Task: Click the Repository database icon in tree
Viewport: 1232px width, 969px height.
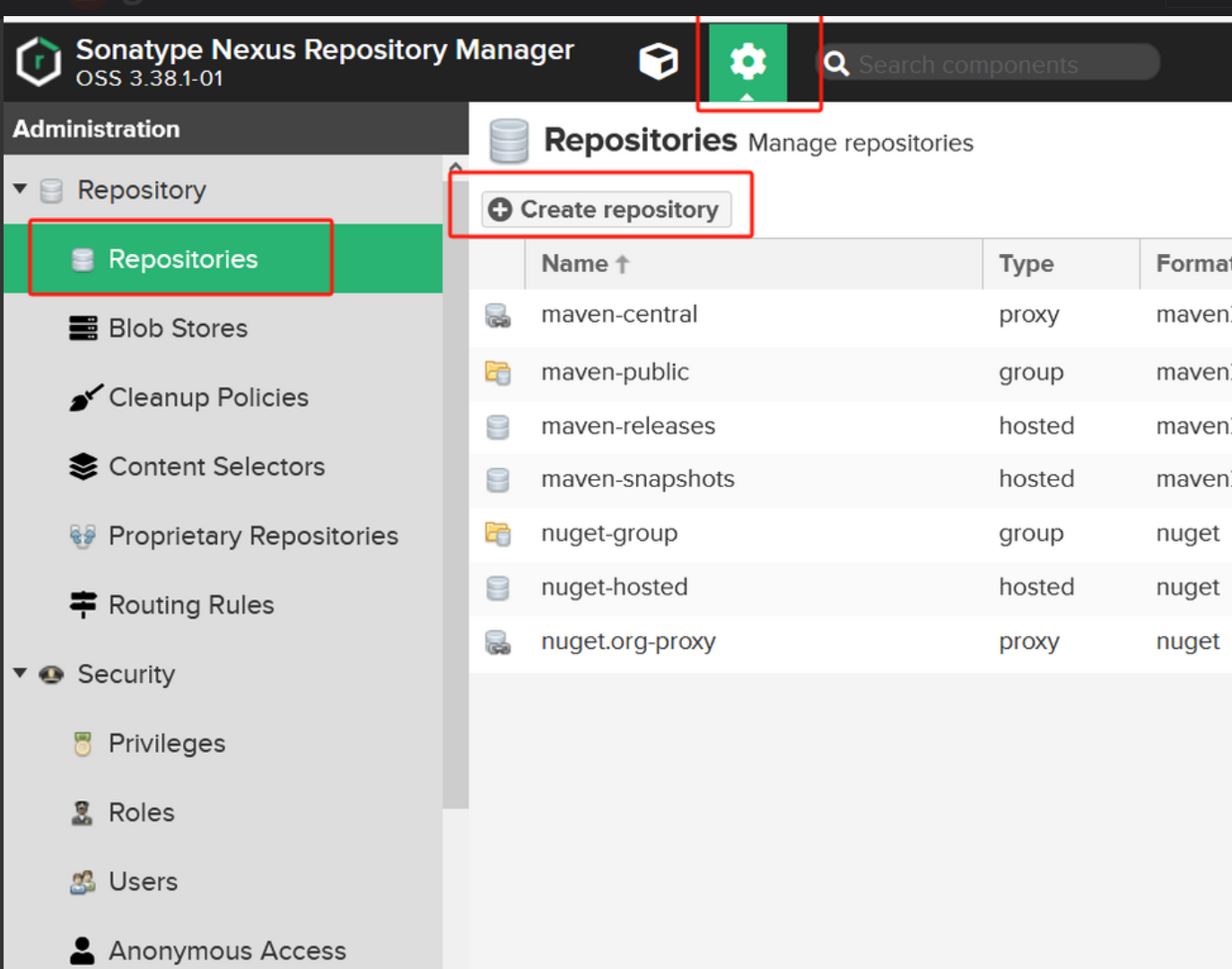Action: [51, 190]
